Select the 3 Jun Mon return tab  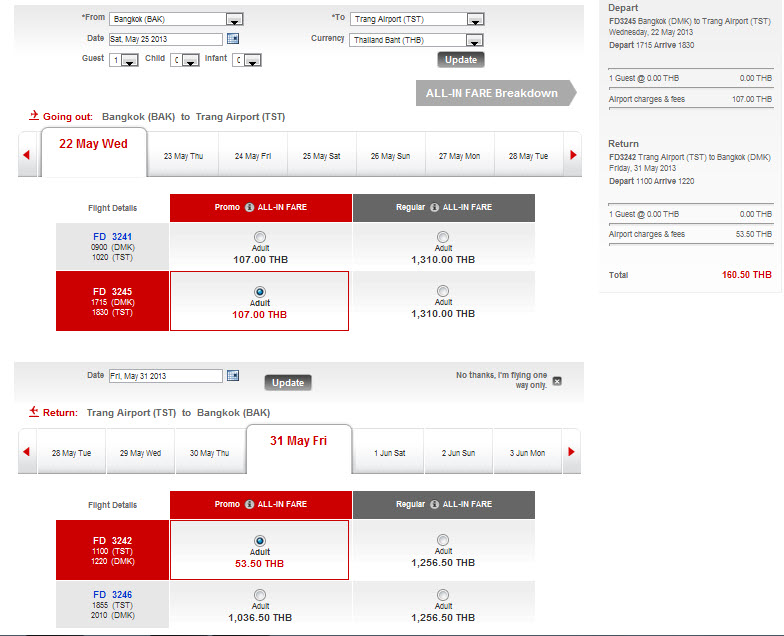pyautogui.click(x=528, y=452)
